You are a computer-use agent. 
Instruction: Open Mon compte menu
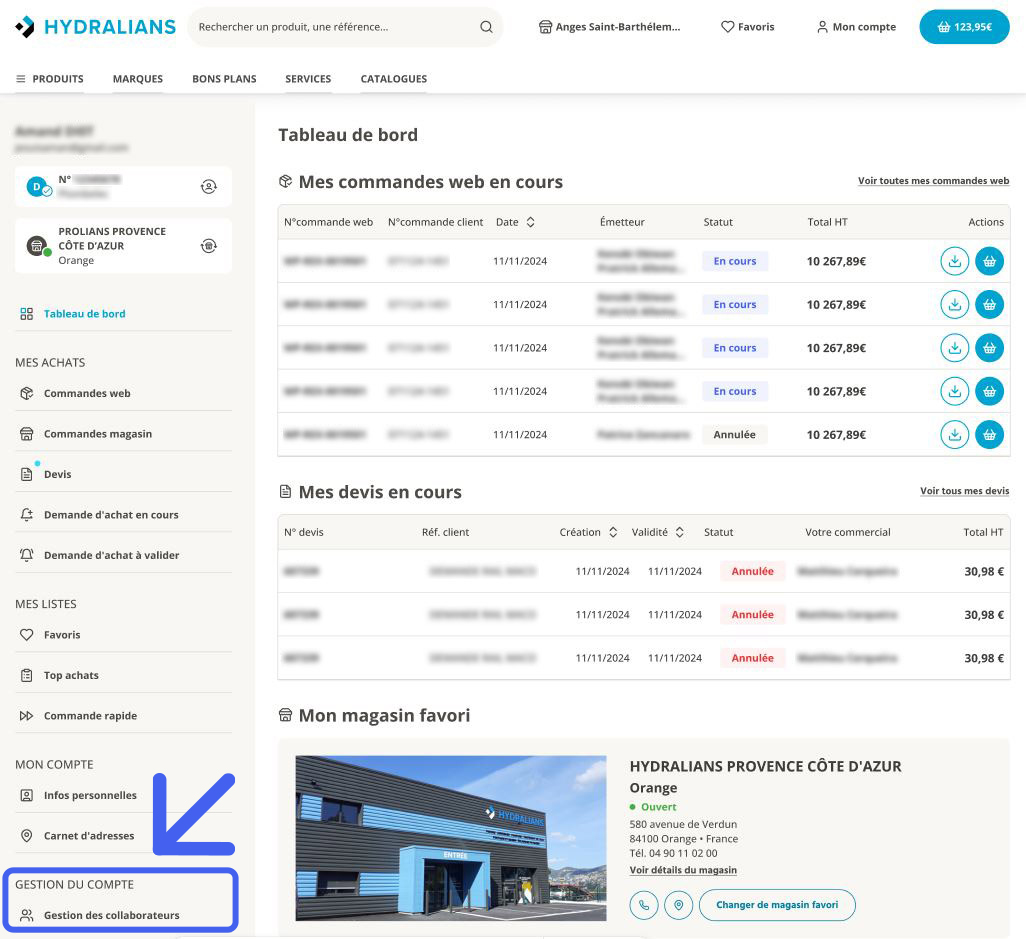point(857,27)
